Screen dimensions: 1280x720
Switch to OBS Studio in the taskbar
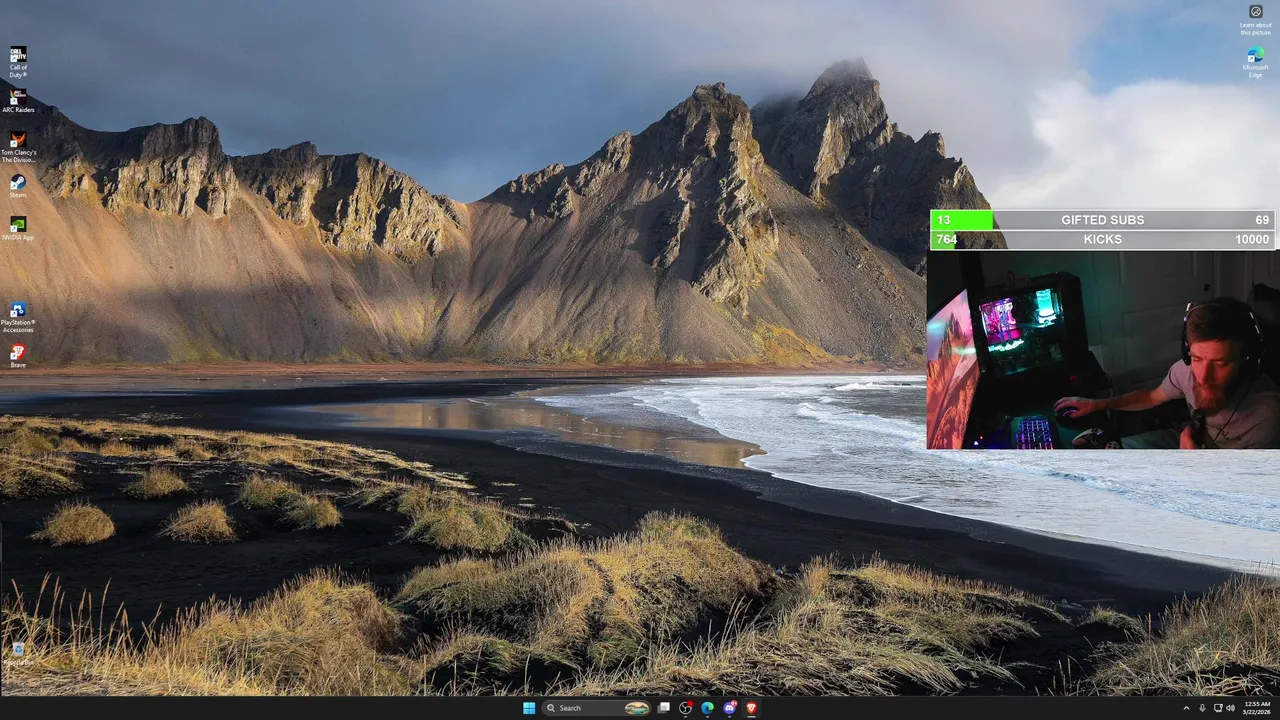(685, 708)
